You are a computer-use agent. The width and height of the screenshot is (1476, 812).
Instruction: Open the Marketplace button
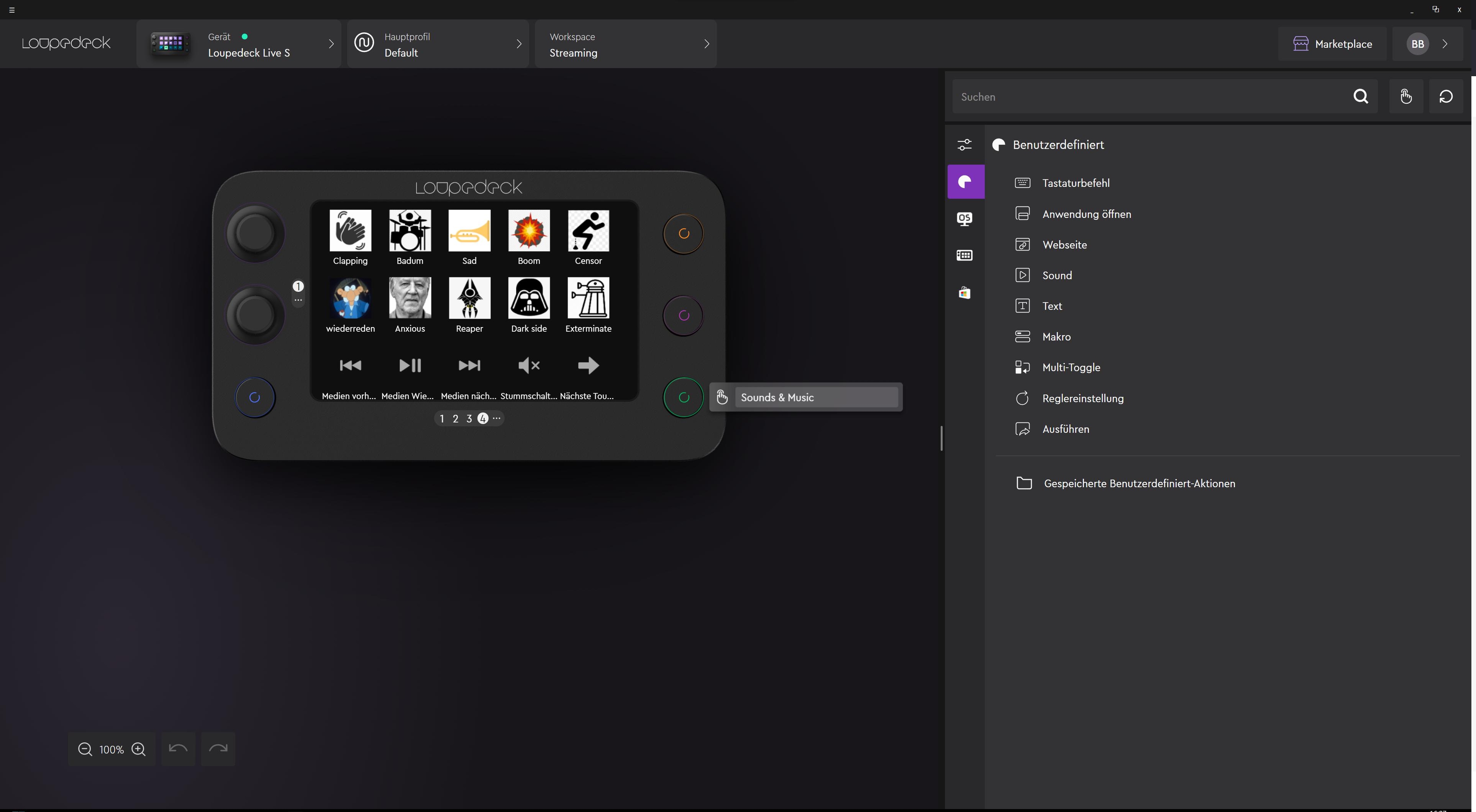(1331, 44)
